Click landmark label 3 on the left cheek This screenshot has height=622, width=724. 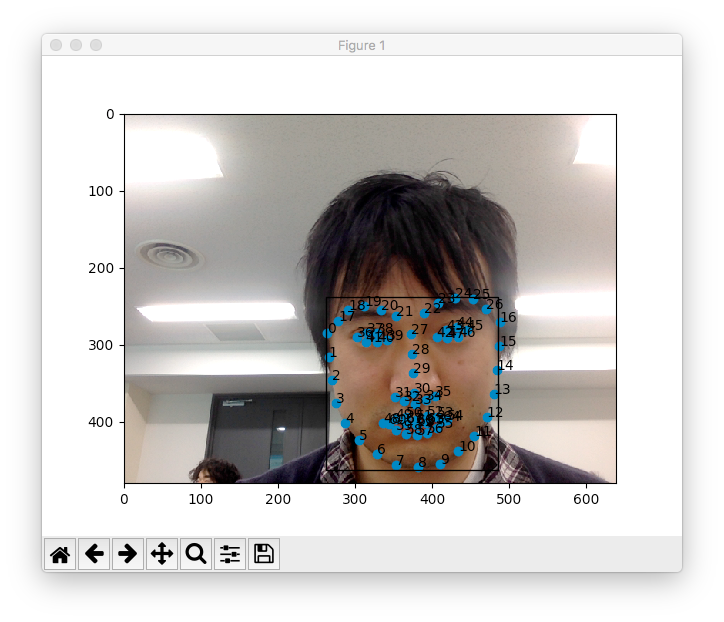click(340, 398)
